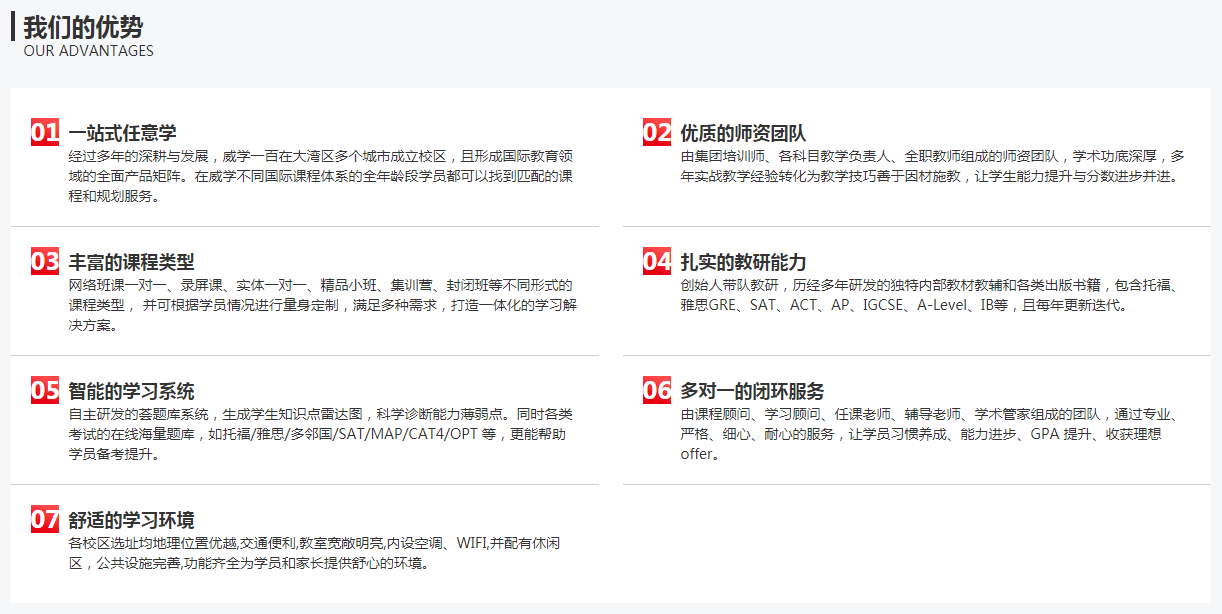Click the red 02 number badge

pos(657,132)
